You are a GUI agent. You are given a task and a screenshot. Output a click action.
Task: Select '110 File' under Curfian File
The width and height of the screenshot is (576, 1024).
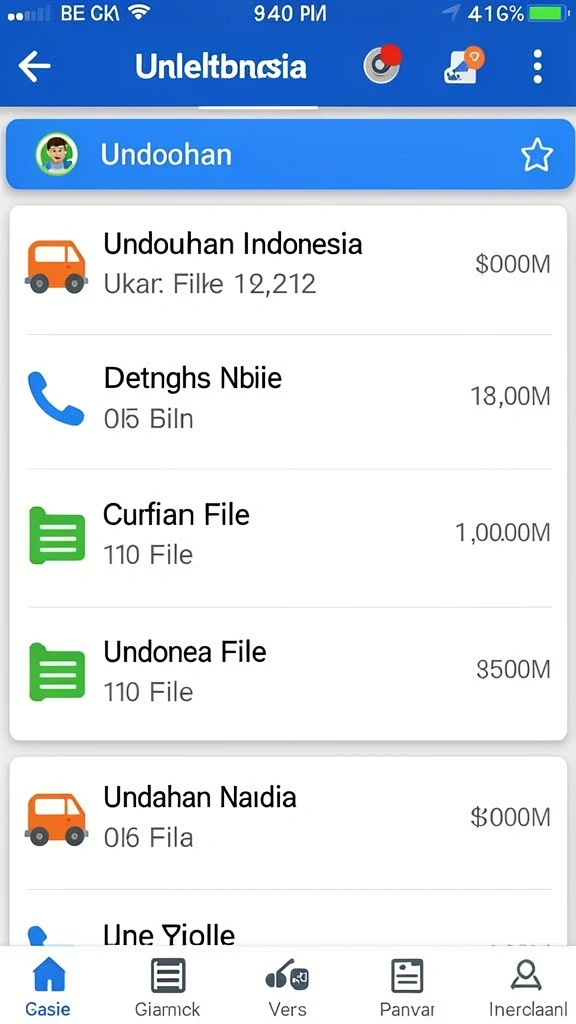tap(148, 555)
